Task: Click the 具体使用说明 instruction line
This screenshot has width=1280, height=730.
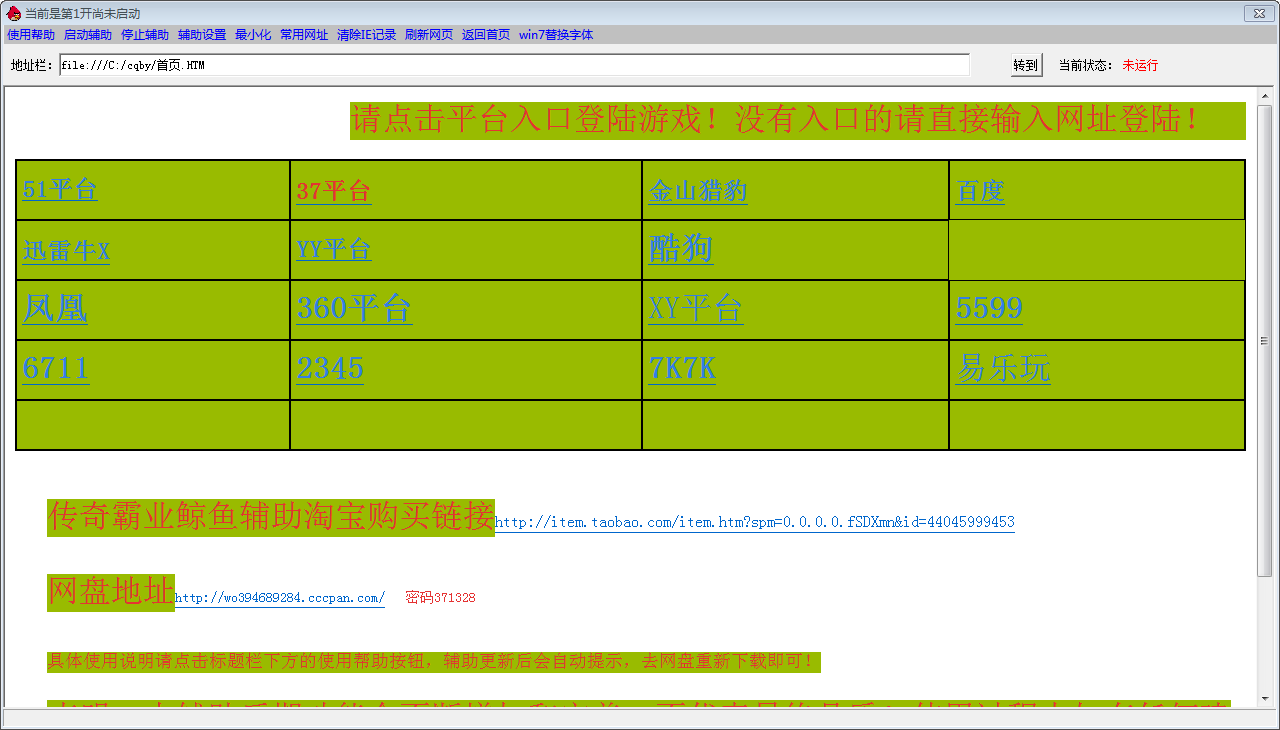Action: (x=434, y=661)
